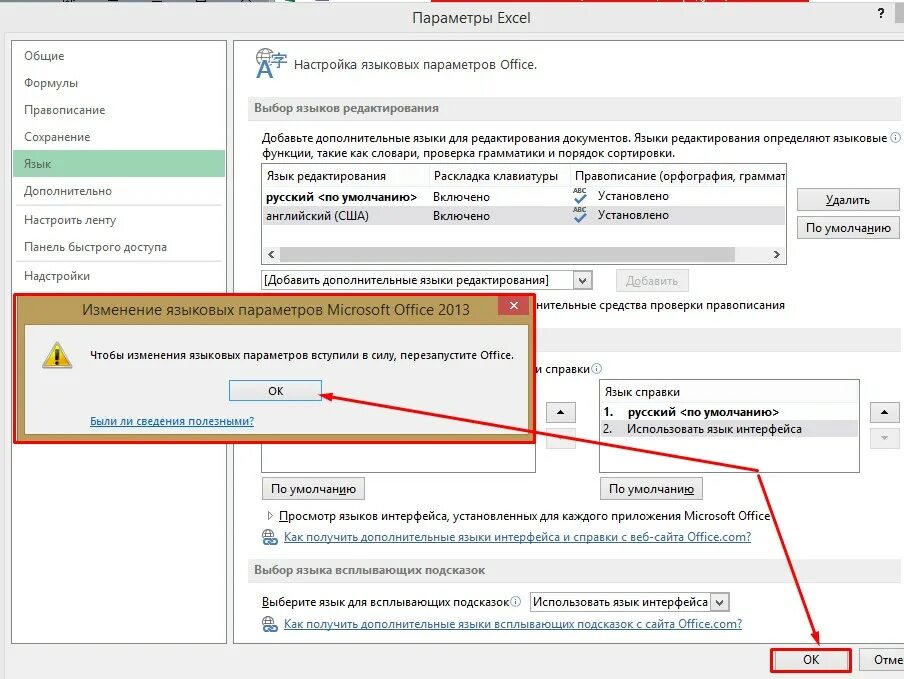Open link about interface languages from Office.com
The height and width of the screenshot is (679, 904).
coord(517,537)
